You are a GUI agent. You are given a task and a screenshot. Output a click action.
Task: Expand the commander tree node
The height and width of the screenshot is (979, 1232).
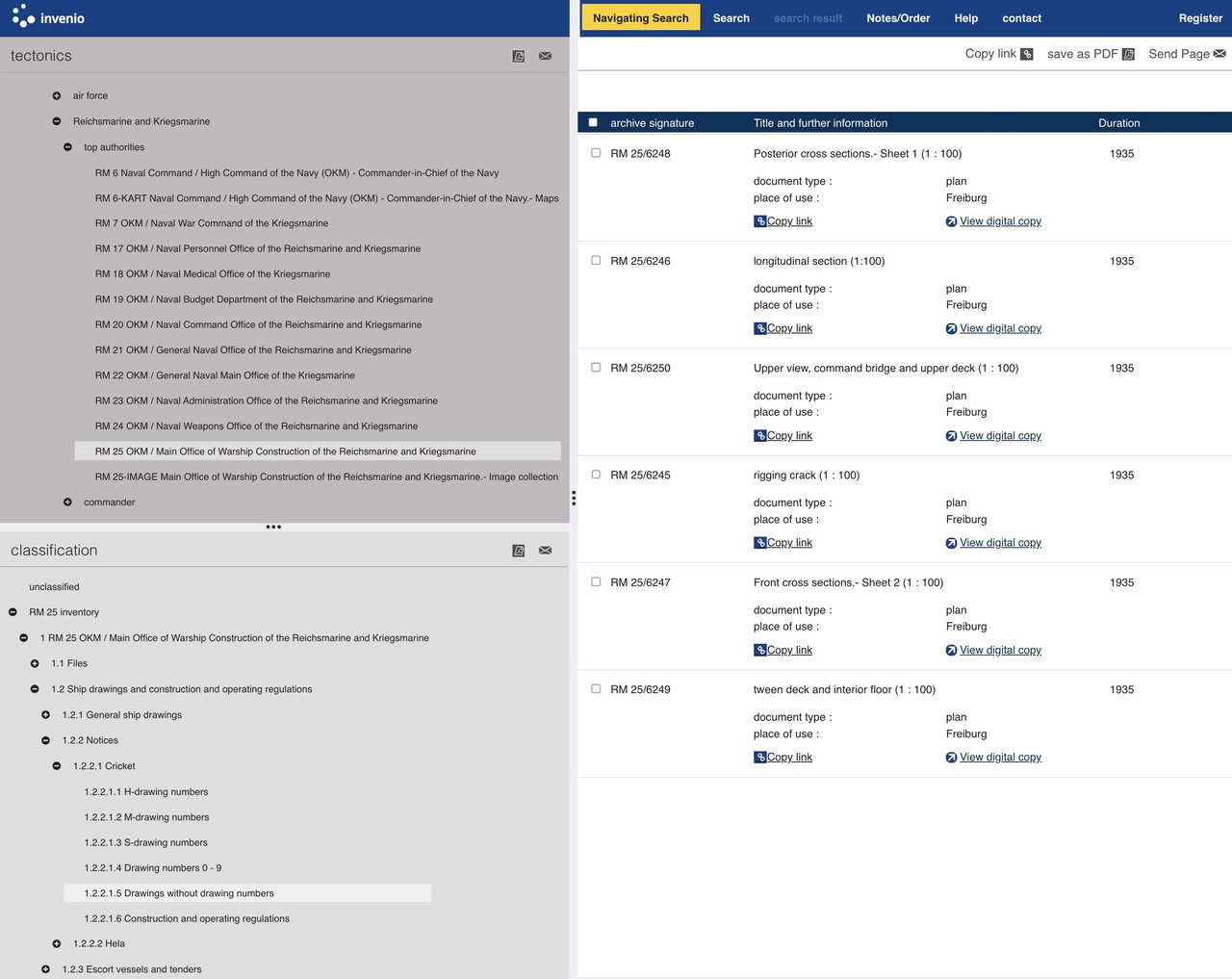[67, 502]
